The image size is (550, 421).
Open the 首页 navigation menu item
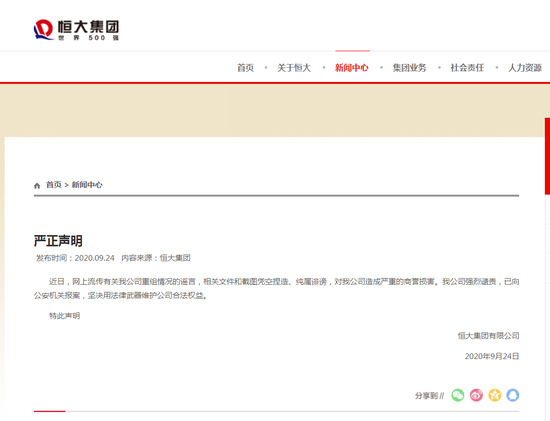245,67
